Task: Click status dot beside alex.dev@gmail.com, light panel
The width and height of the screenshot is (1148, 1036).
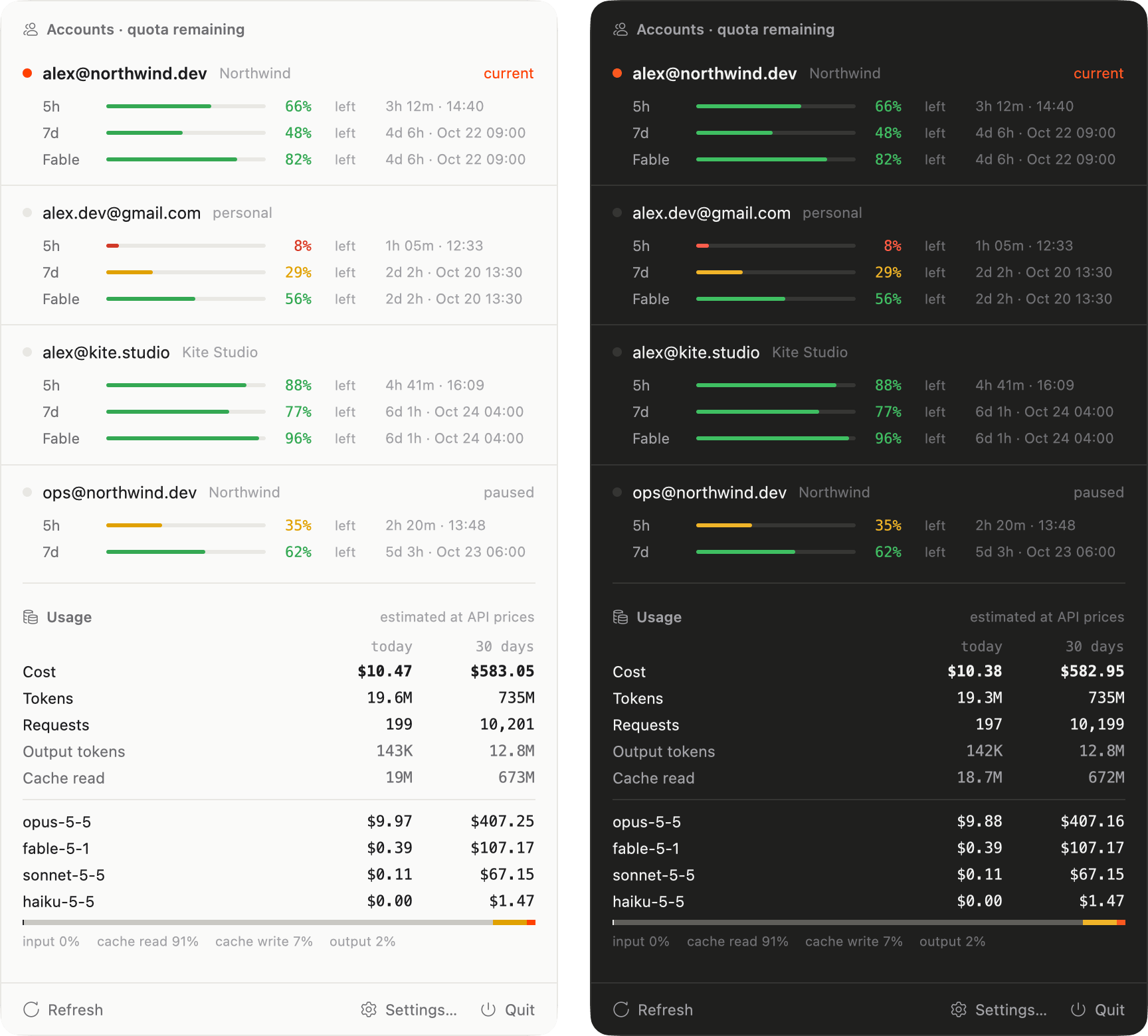Action: coord(27,213)
